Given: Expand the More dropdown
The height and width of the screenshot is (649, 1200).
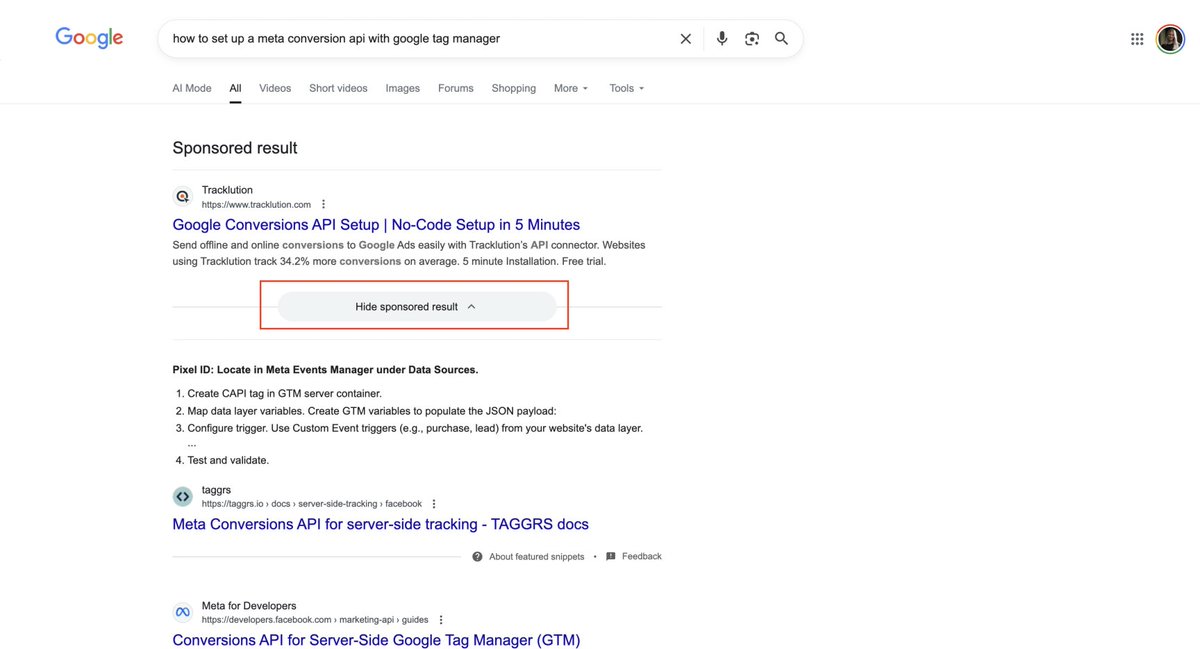Looking at the screenshot, I should coord(571,88).
